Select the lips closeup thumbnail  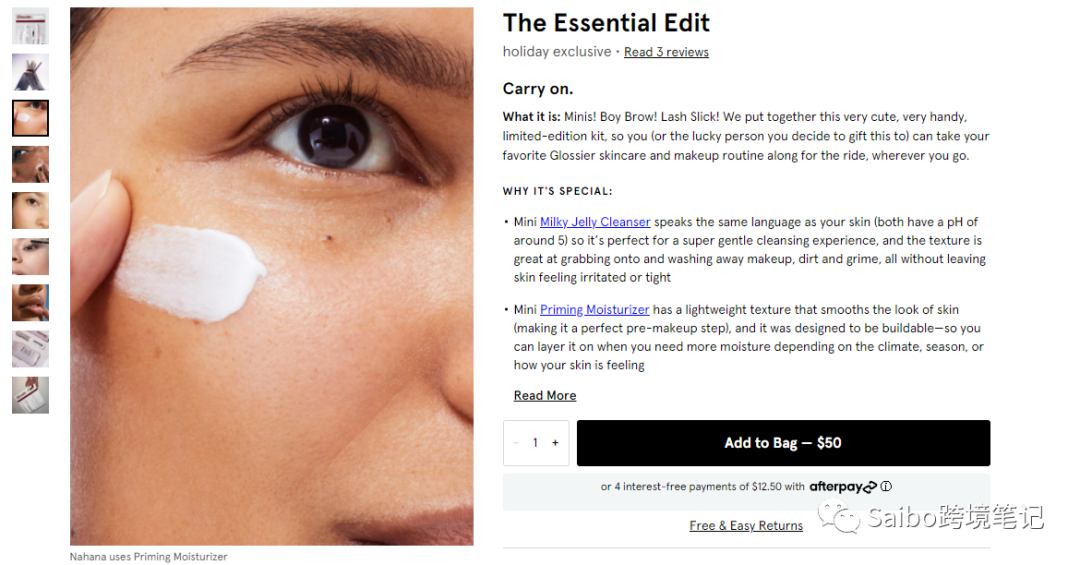[30, 302]
